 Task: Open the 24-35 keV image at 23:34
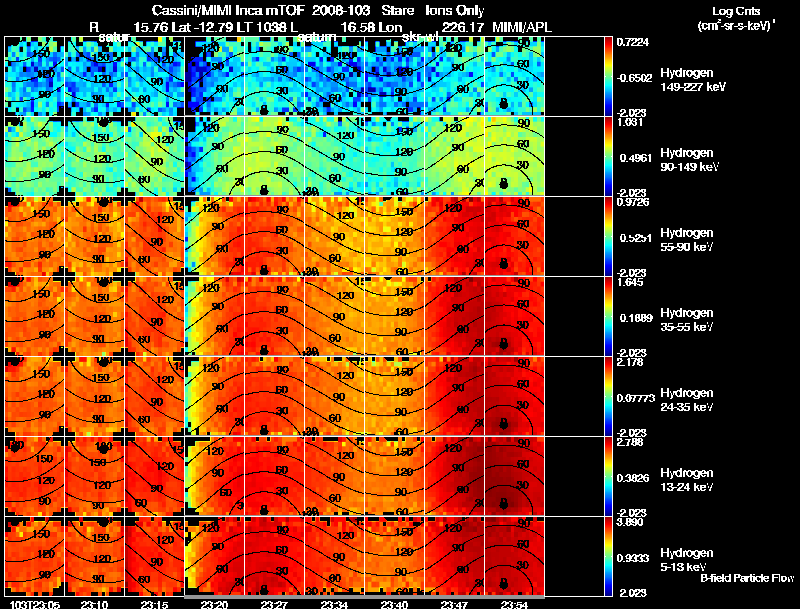coord(334,396)
